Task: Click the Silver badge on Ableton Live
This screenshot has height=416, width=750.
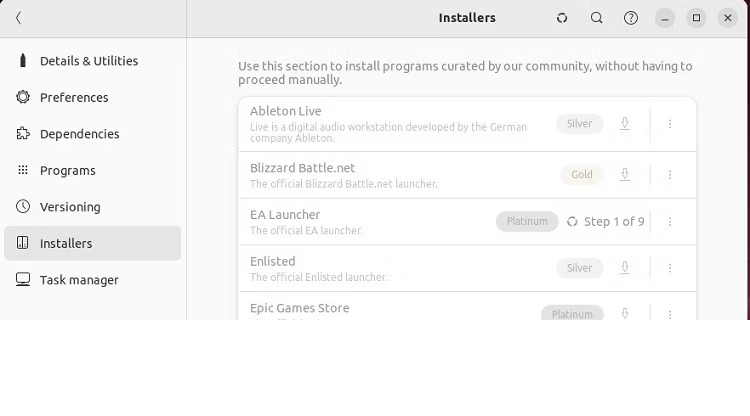Action: pyautogui.click(x=580, y=124)
